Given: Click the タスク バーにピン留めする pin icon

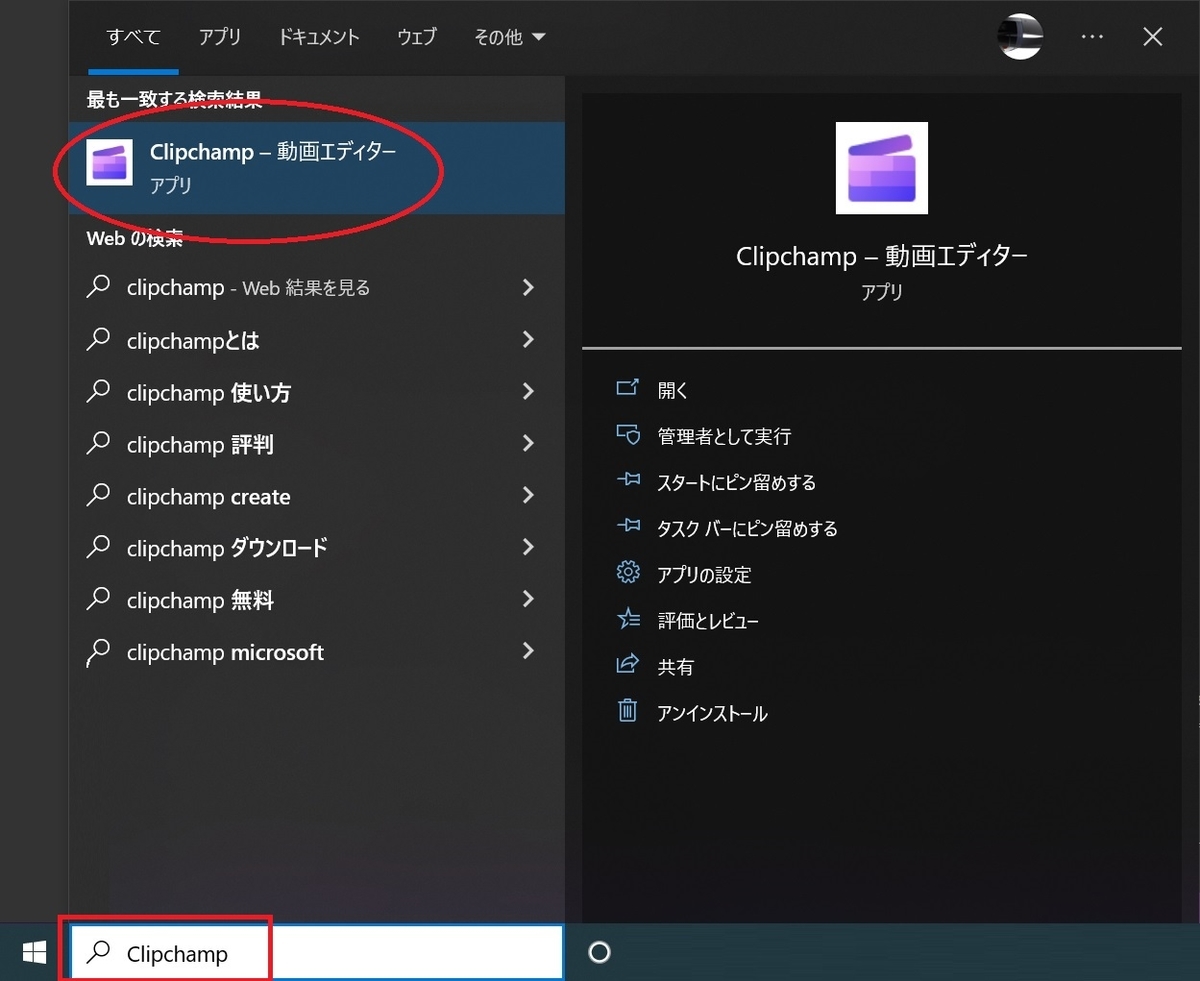Looking at the screenshot, I should pyautogui.click(x=628, y=528).
